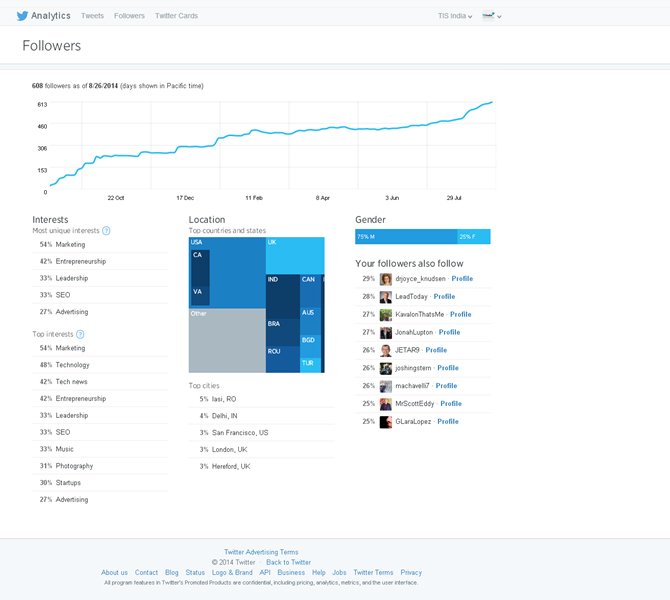The image size is (670, 600).
Task: Click JonahLupton avatar thumbnail
Action: coord(385,332)
